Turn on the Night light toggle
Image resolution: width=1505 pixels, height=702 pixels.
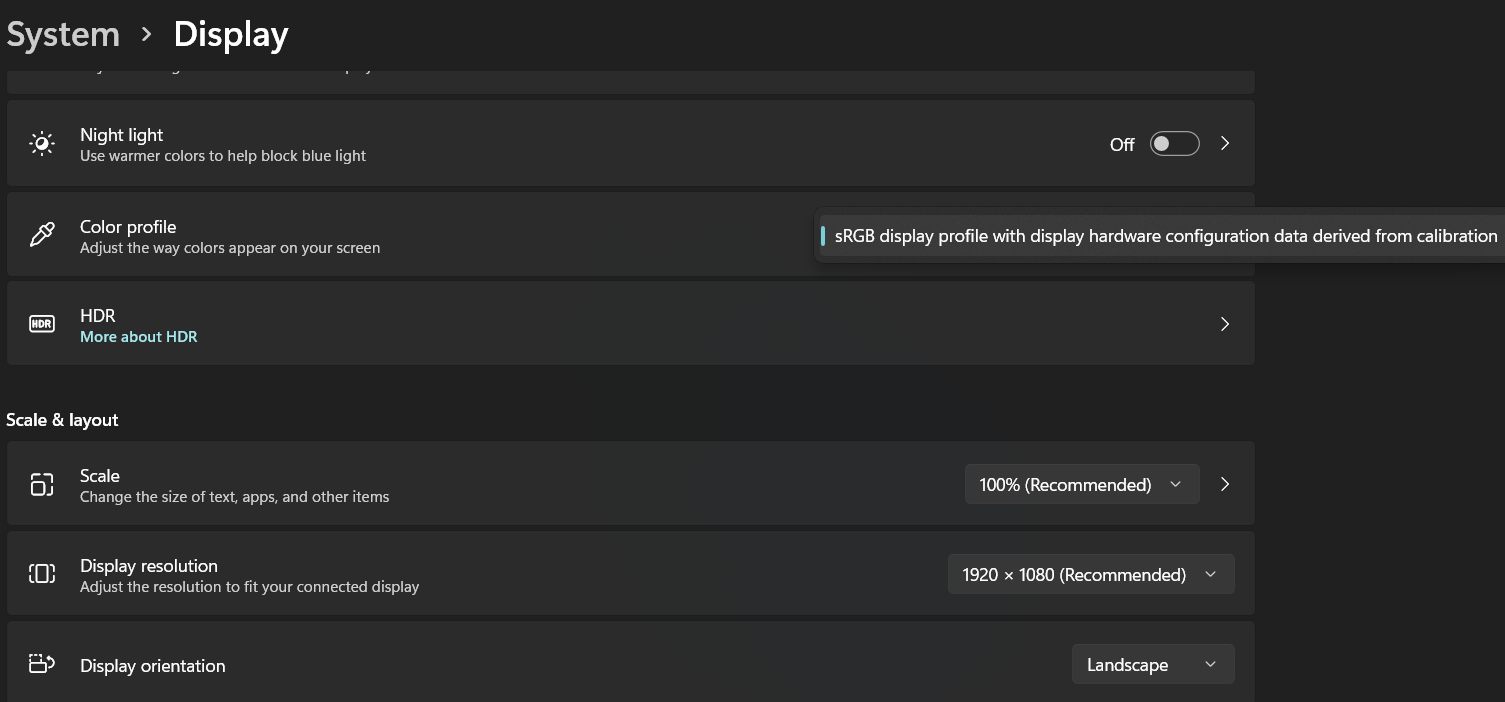click(x=1174, y=144)
